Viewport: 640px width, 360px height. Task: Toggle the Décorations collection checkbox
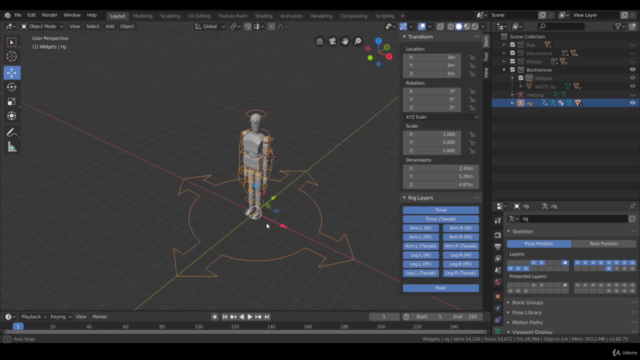(x=513, y=53)
